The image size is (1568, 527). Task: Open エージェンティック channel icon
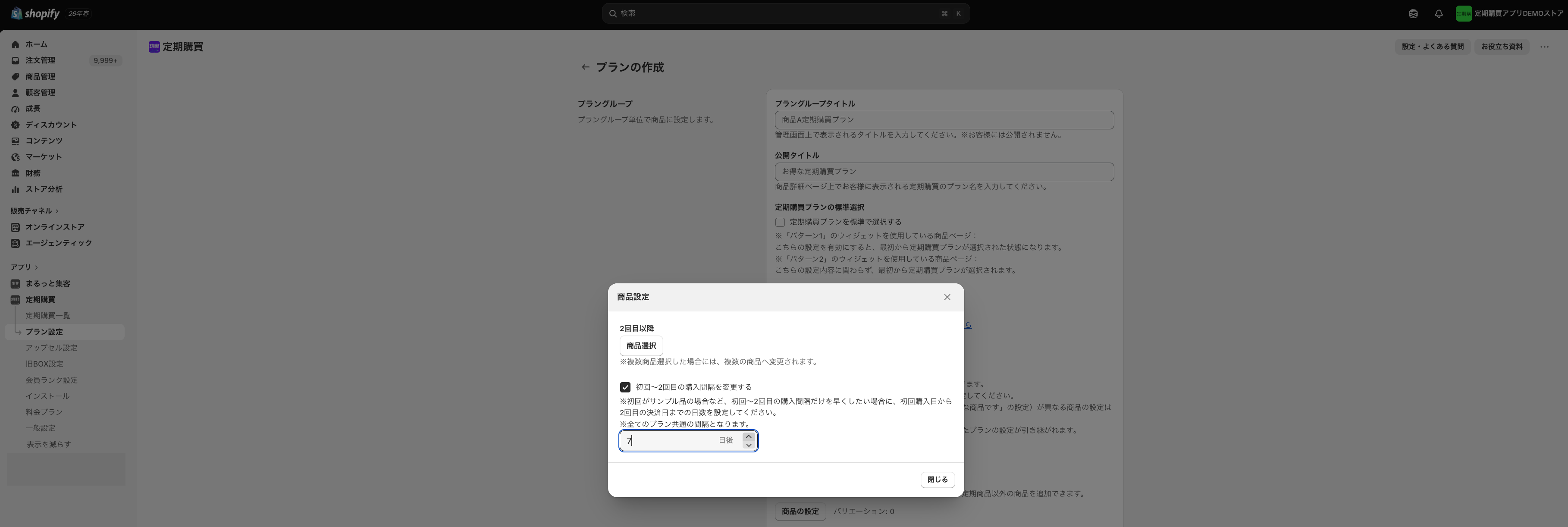[x=15, y=243]
